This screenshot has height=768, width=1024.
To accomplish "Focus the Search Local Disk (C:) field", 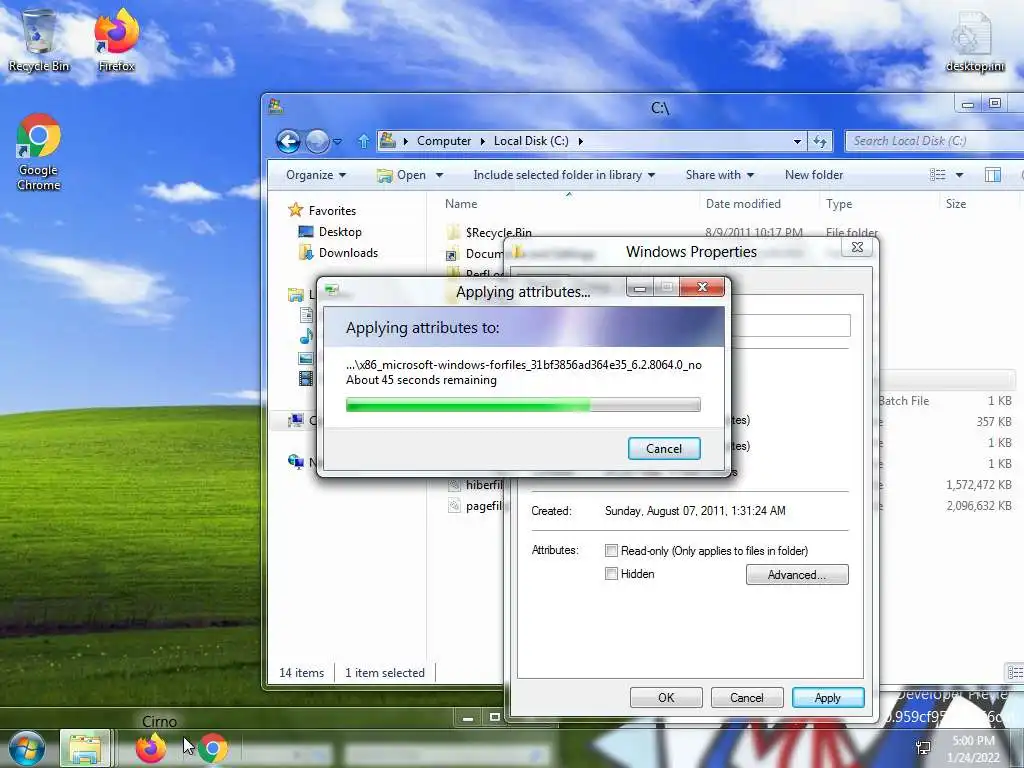I will 934,141.
